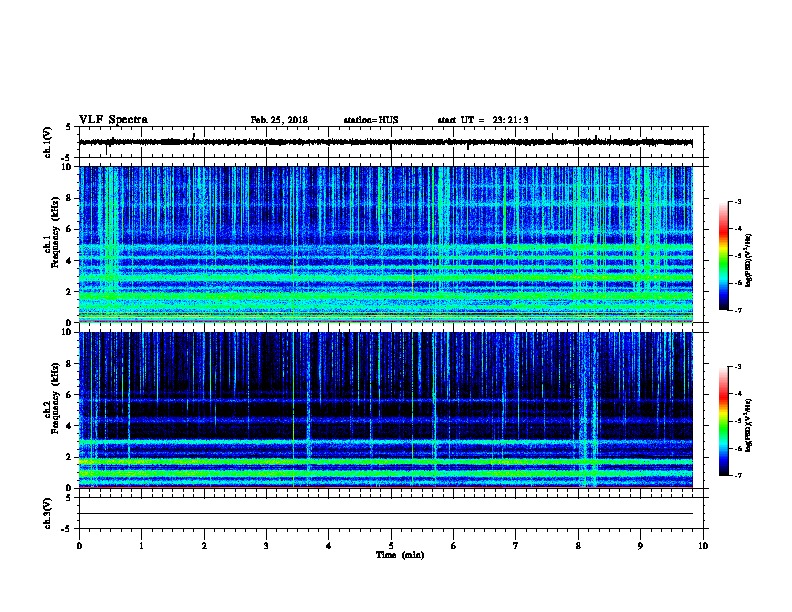Click time-axis tick label "5"
The width and height of the screenshot is (792, 612).
391,546
